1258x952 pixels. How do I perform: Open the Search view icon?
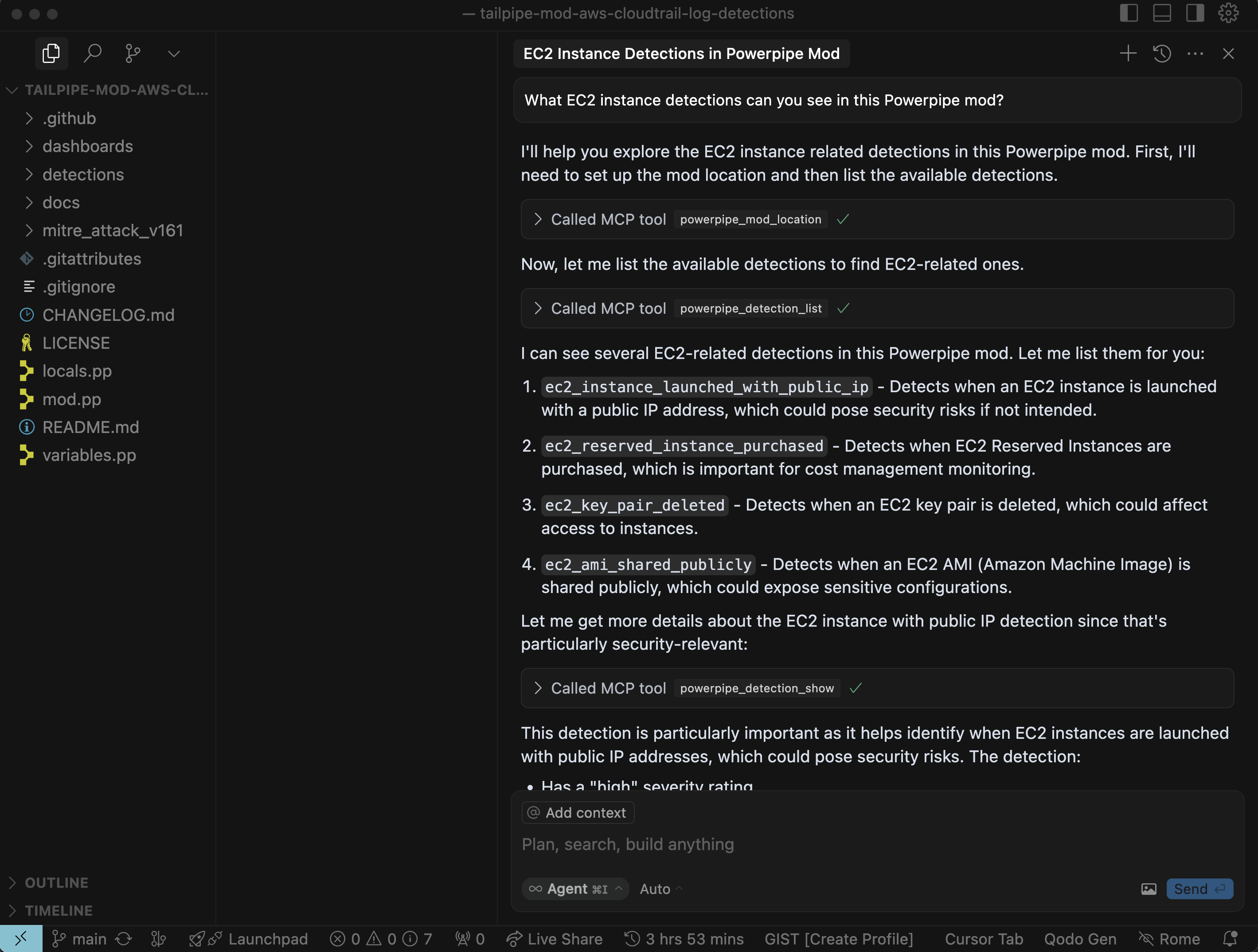(92, 54)
